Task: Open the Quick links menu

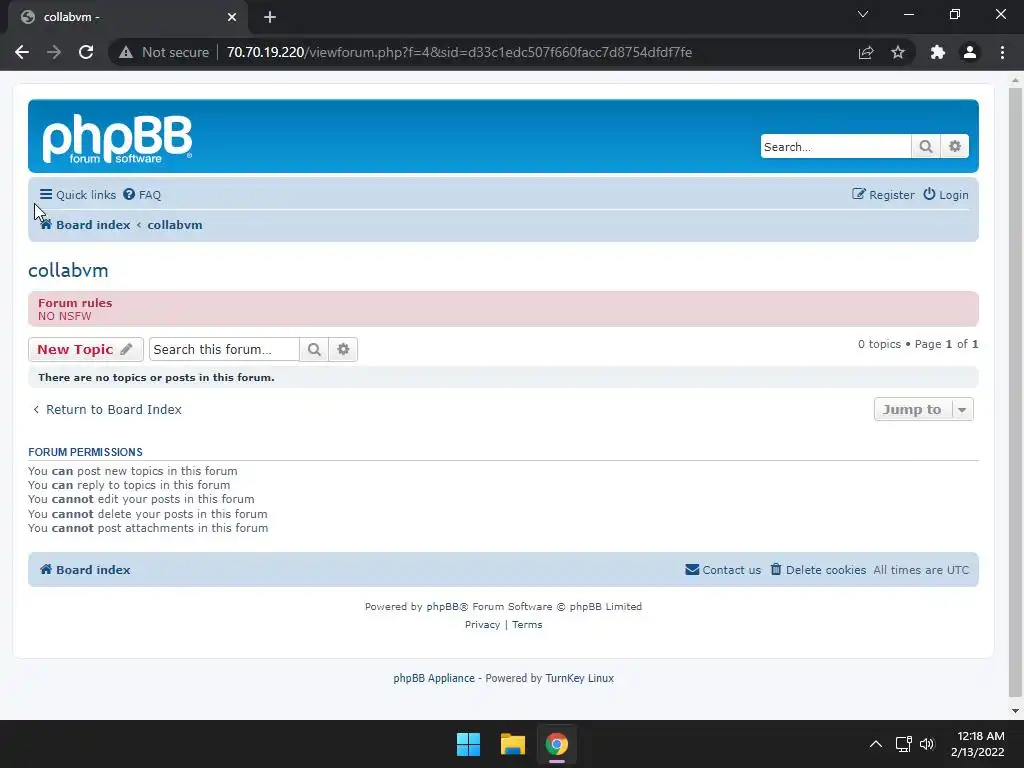Action: tap(78, 195)
